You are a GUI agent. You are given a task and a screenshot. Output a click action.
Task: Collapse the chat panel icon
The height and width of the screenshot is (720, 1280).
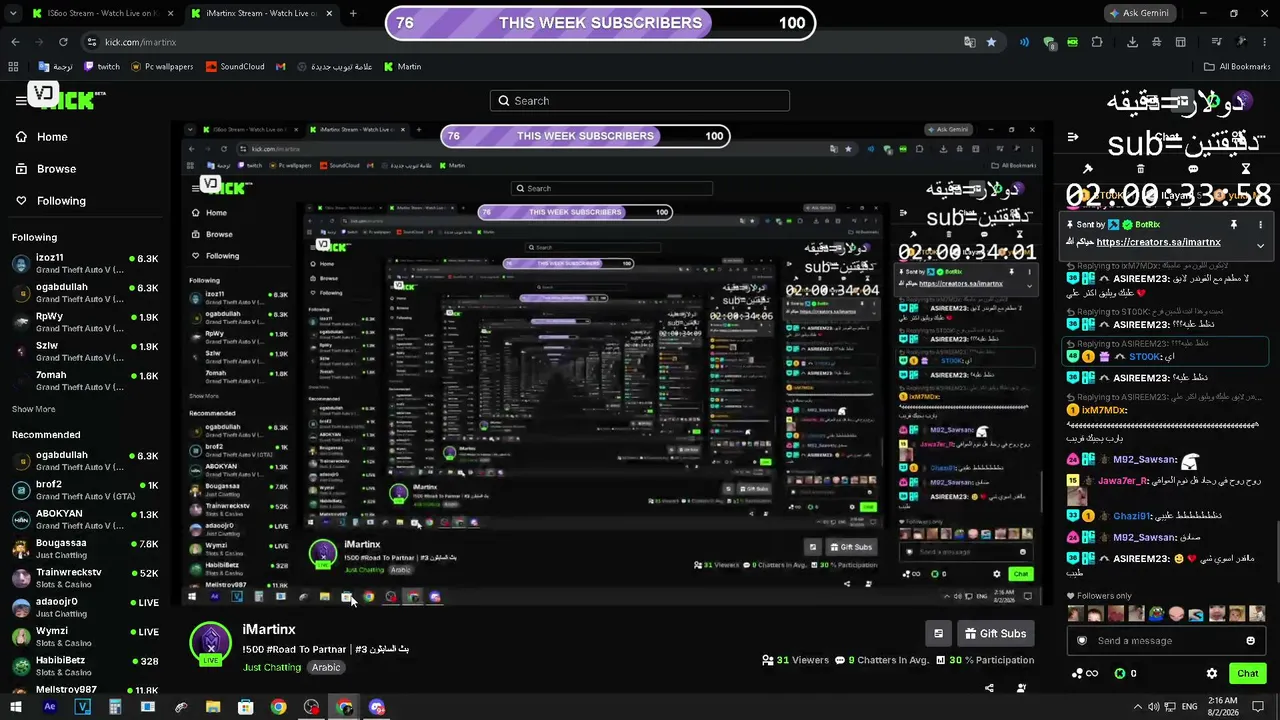1073,137
